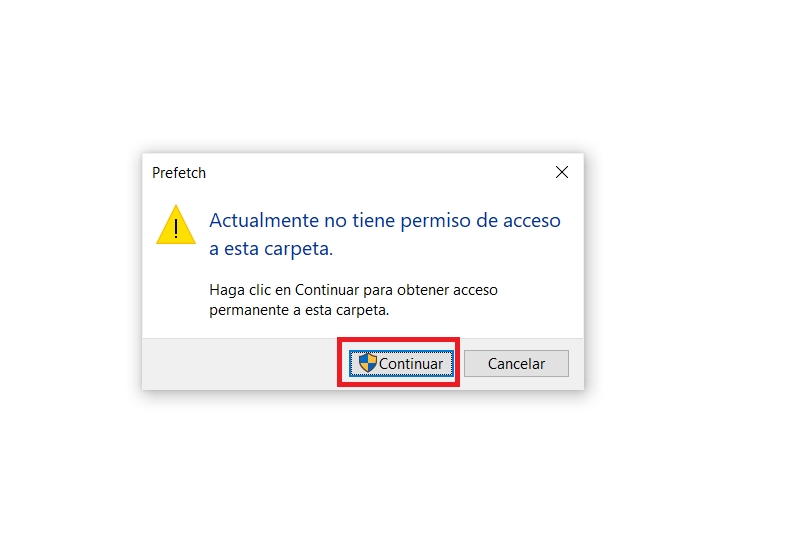Click the 'a esta carpeta.' heading line
810x534 pixels.
(271, 248)
